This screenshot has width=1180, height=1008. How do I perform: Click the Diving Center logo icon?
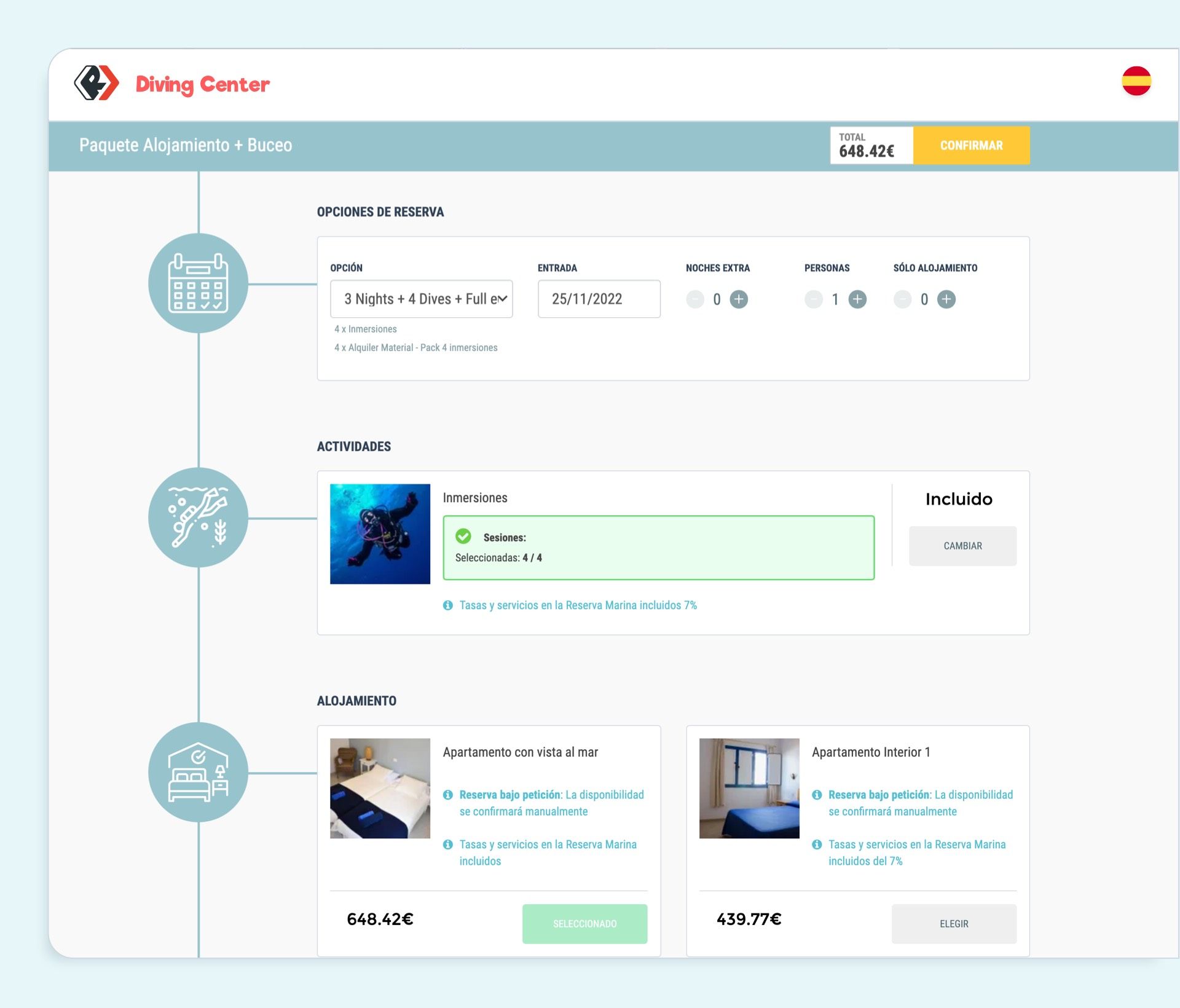97,83
